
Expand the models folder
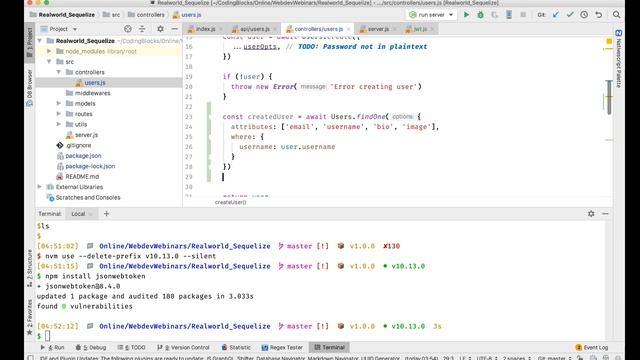point(59,104)
